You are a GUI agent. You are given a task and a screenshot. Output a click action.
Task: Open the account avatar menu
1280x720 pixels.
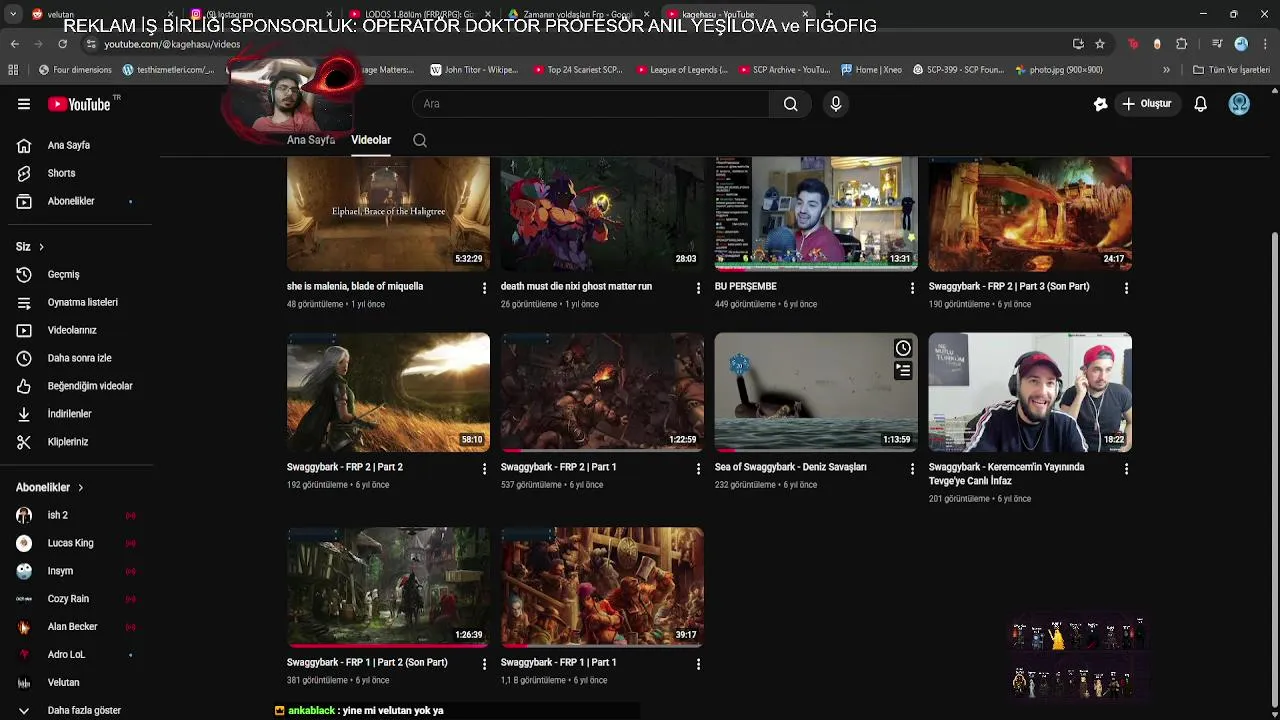pos(1239,104)
